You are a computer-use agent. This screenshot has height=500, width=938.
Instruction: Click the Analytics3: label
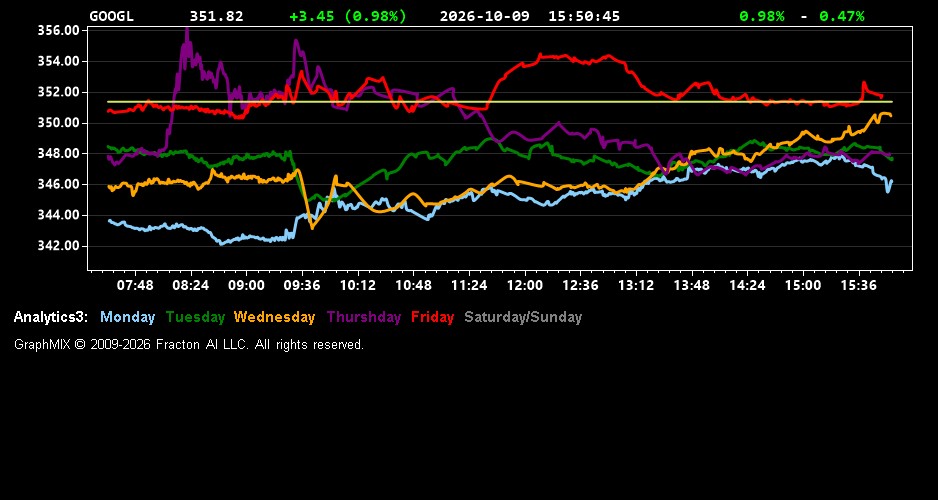click(51, 317)
